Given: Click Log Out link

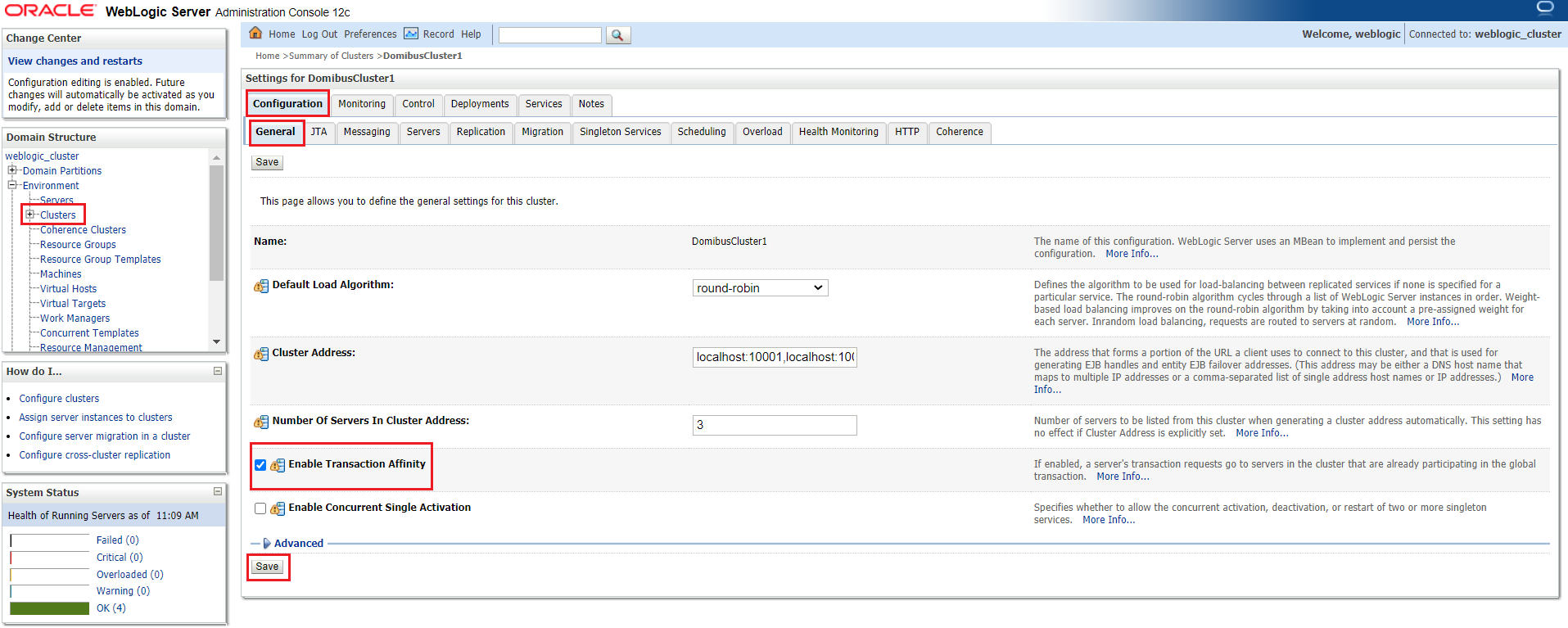Looking at the screenshot, I should click(x=319, y=34).
